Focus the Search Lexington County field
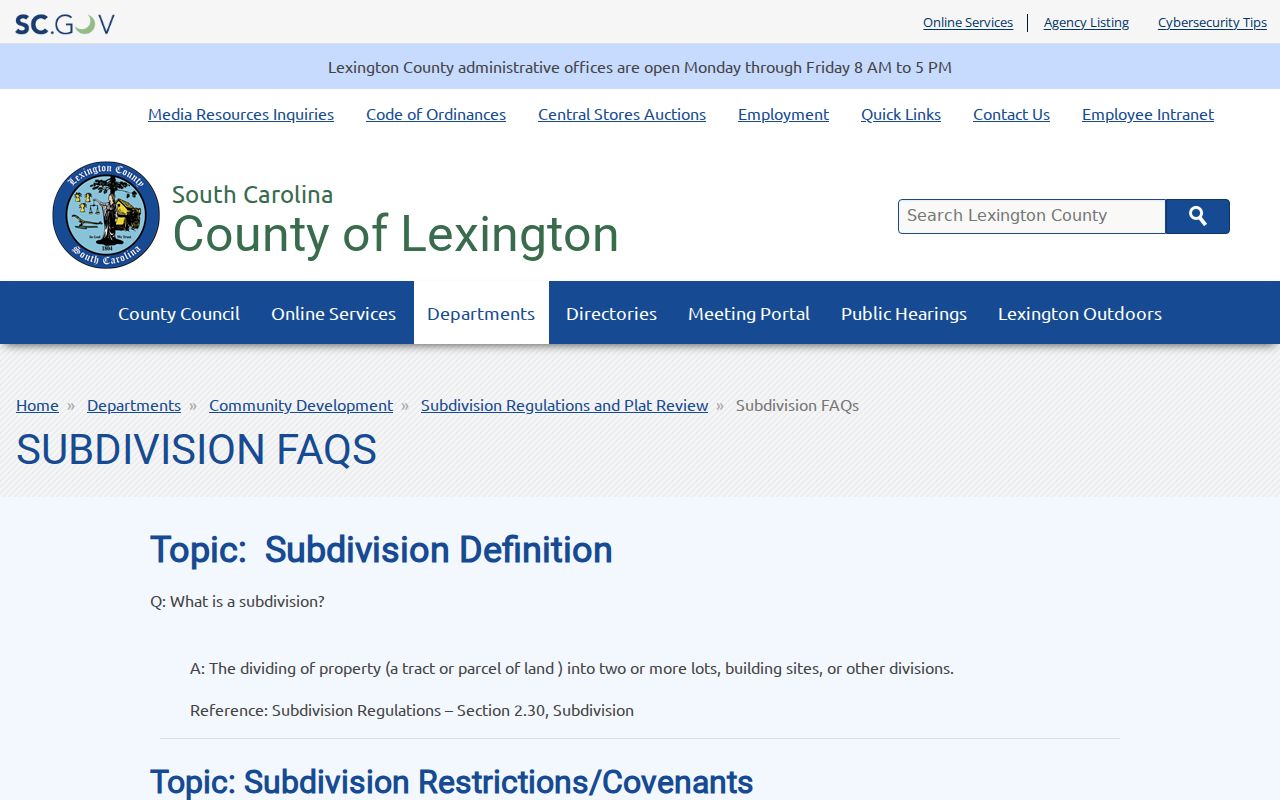 click(x=1032, y=216)
